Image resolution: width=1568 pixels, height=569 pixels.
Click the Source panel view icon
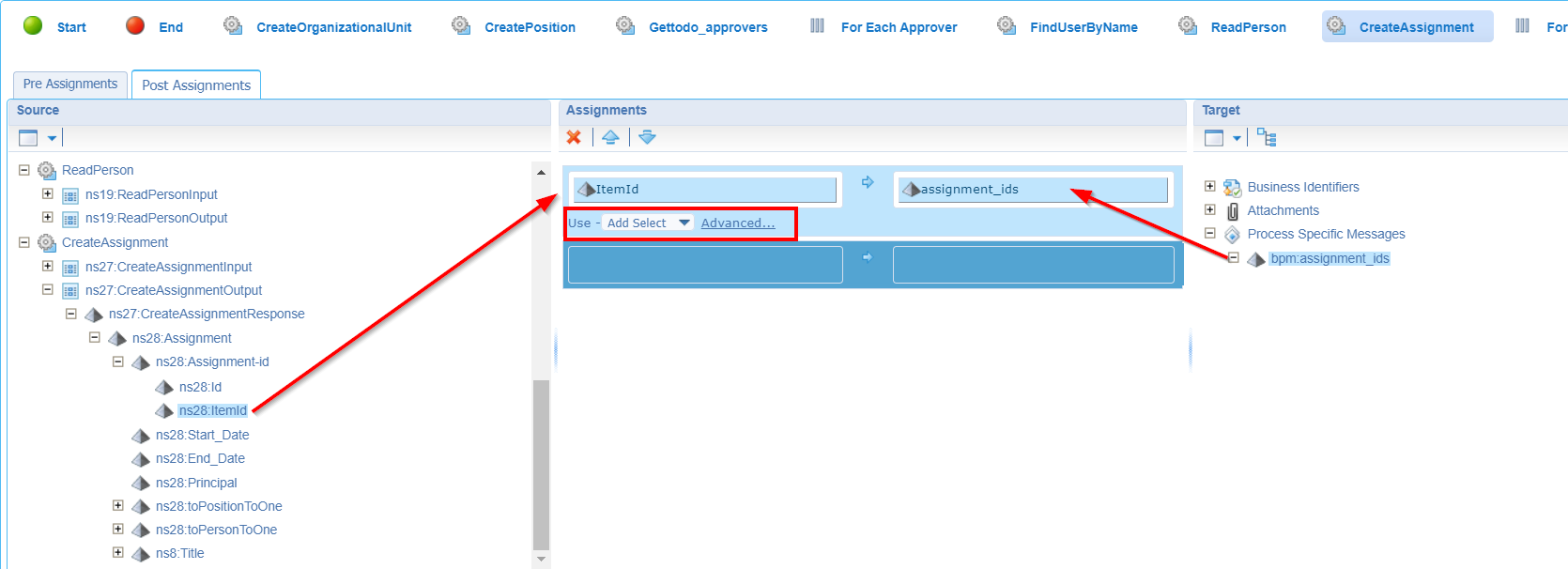pos(28,138)
